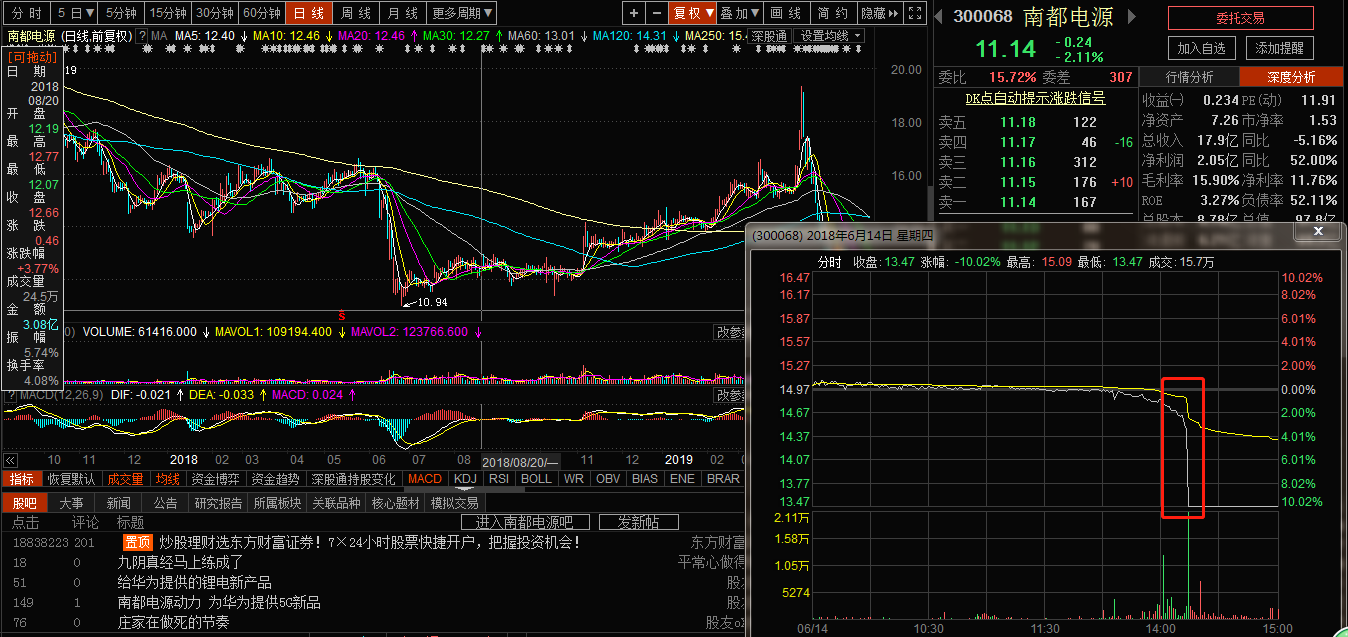Open the 叠加 dropdown
1348x637 pixels.
pos(741,13)
